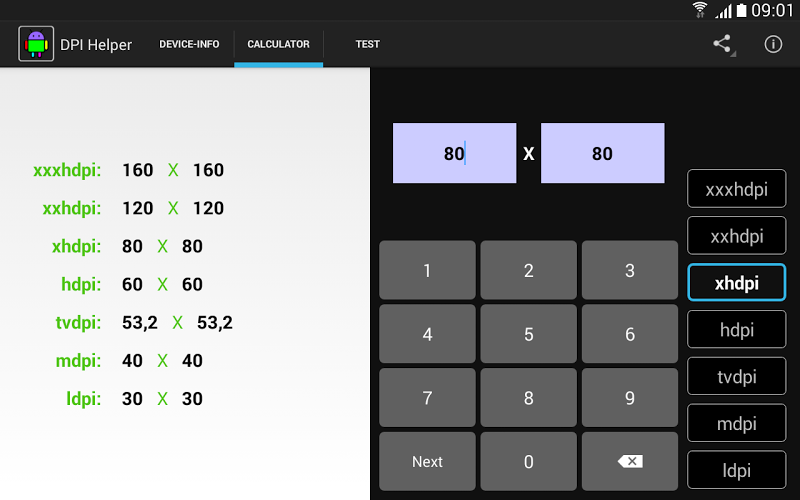Click the second 30 value in ldpi row
This screenshot has width=800, height=500.
pyautogui.click(x=192, y=398)
